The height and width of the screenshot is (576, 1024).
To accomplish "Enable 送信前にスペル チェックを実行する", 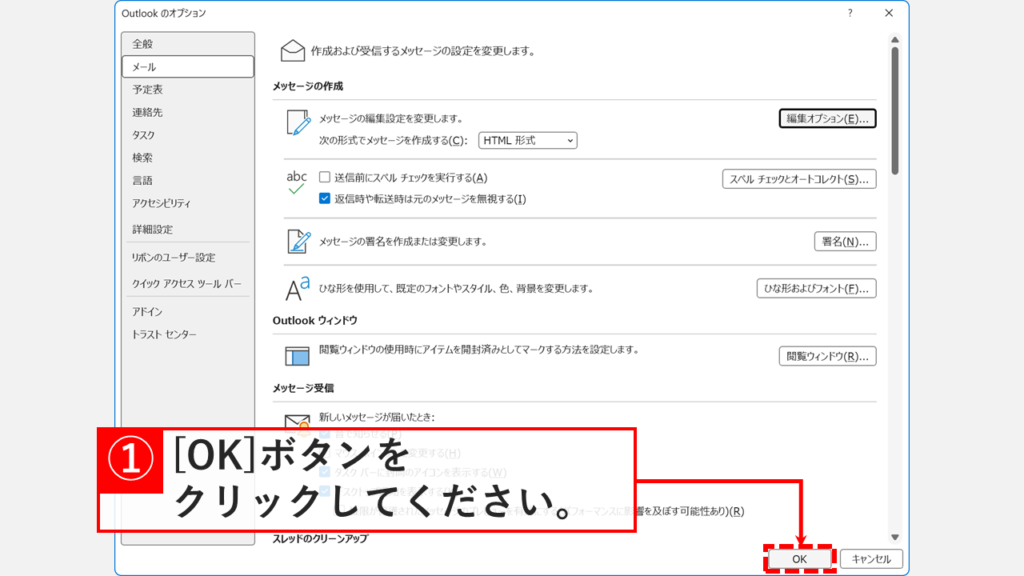I will [324, 177].
